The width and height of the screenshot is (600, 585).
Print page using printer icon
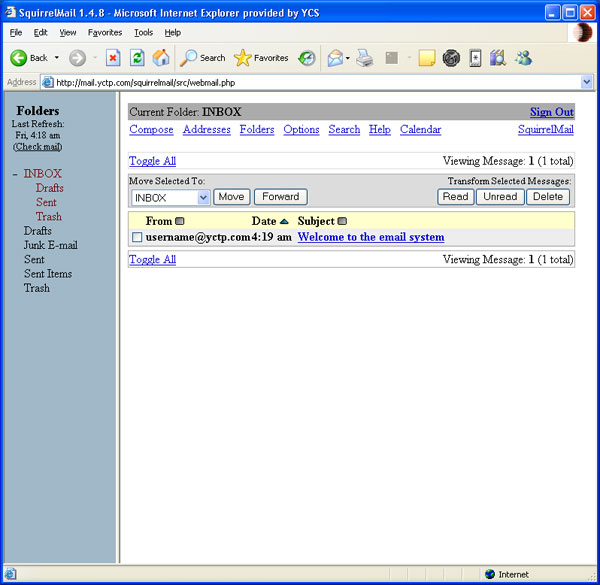point(364,58)
